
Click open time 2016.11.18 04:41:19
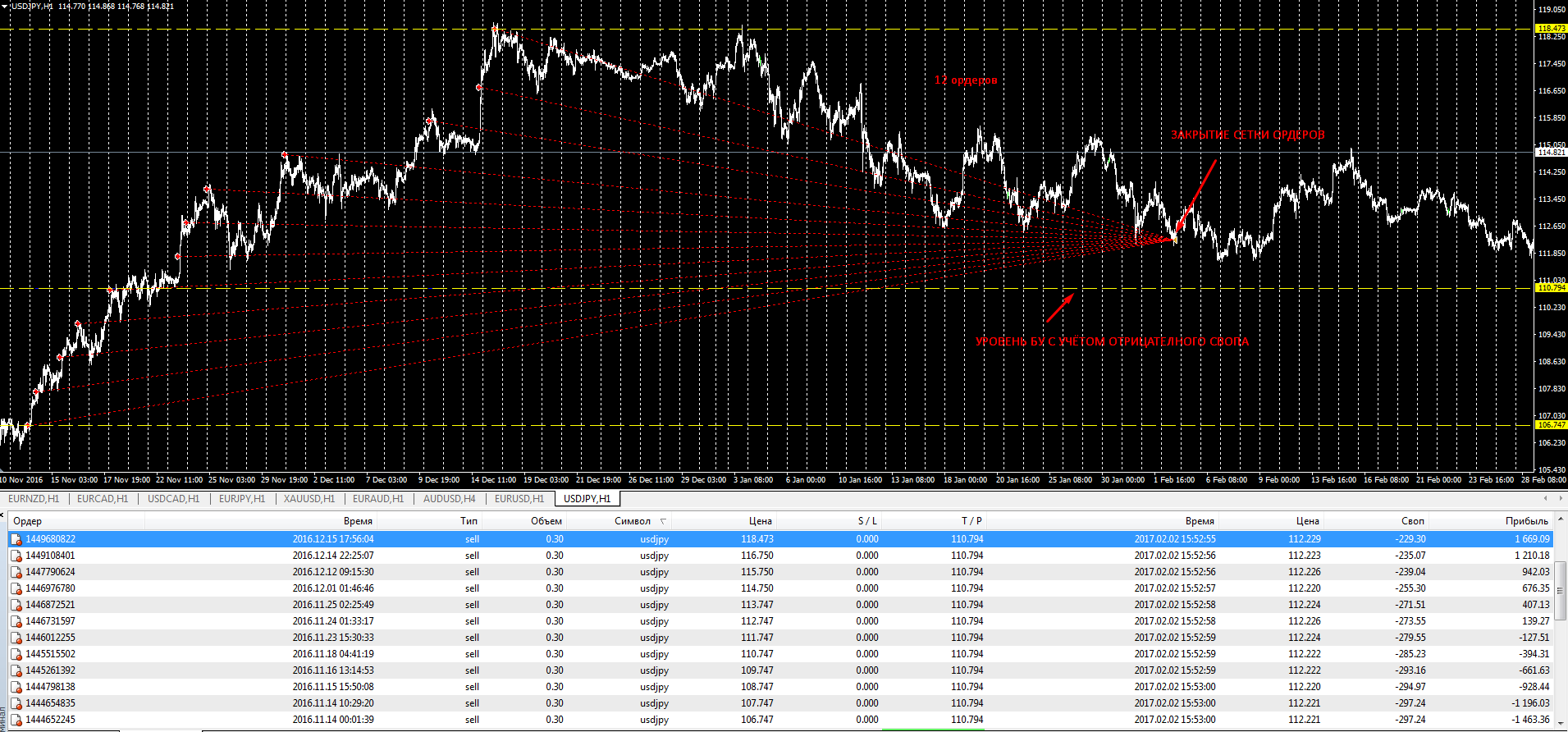(x=333, y=654)
